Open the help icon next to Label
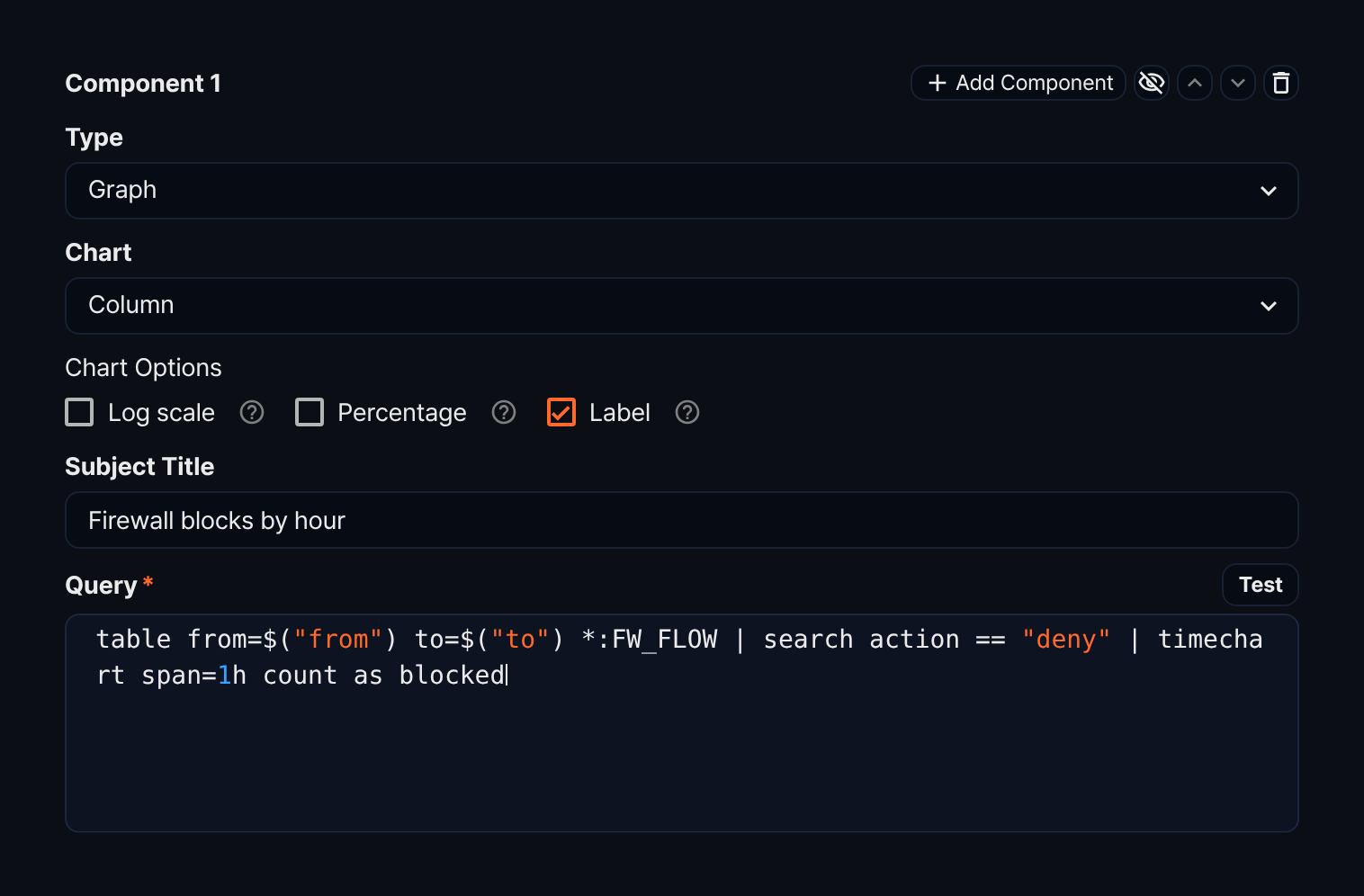 (x=687, y=412)
